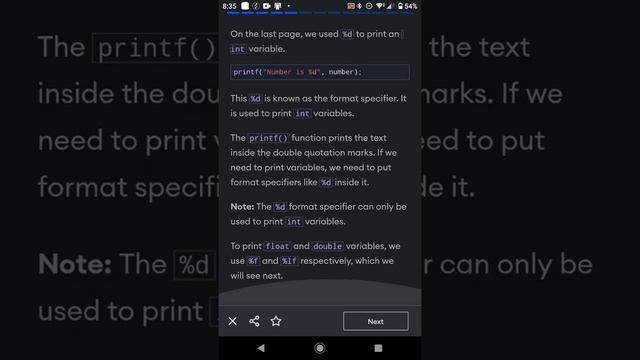Tap the screen cast status icon
640x360 pixels.
(351, 6)
